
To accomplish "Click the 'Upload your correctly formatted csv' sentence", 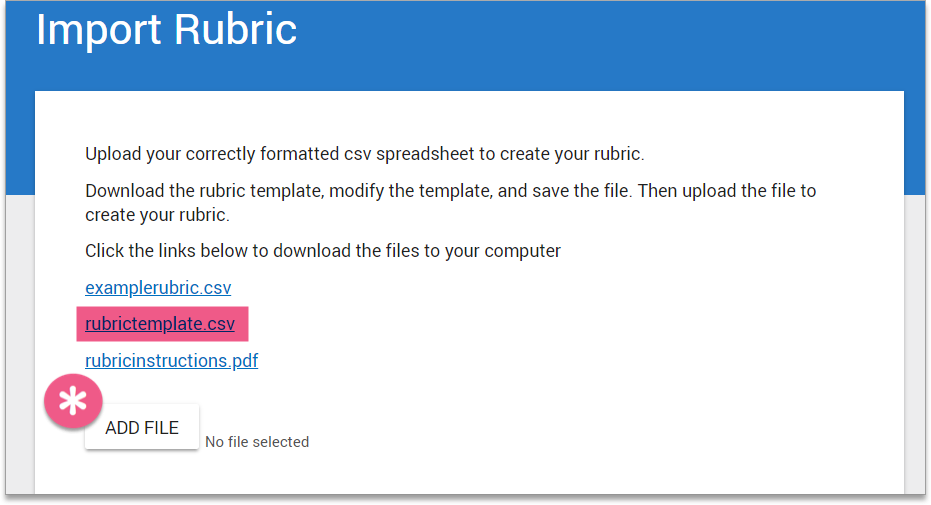I will click(364, 154).
